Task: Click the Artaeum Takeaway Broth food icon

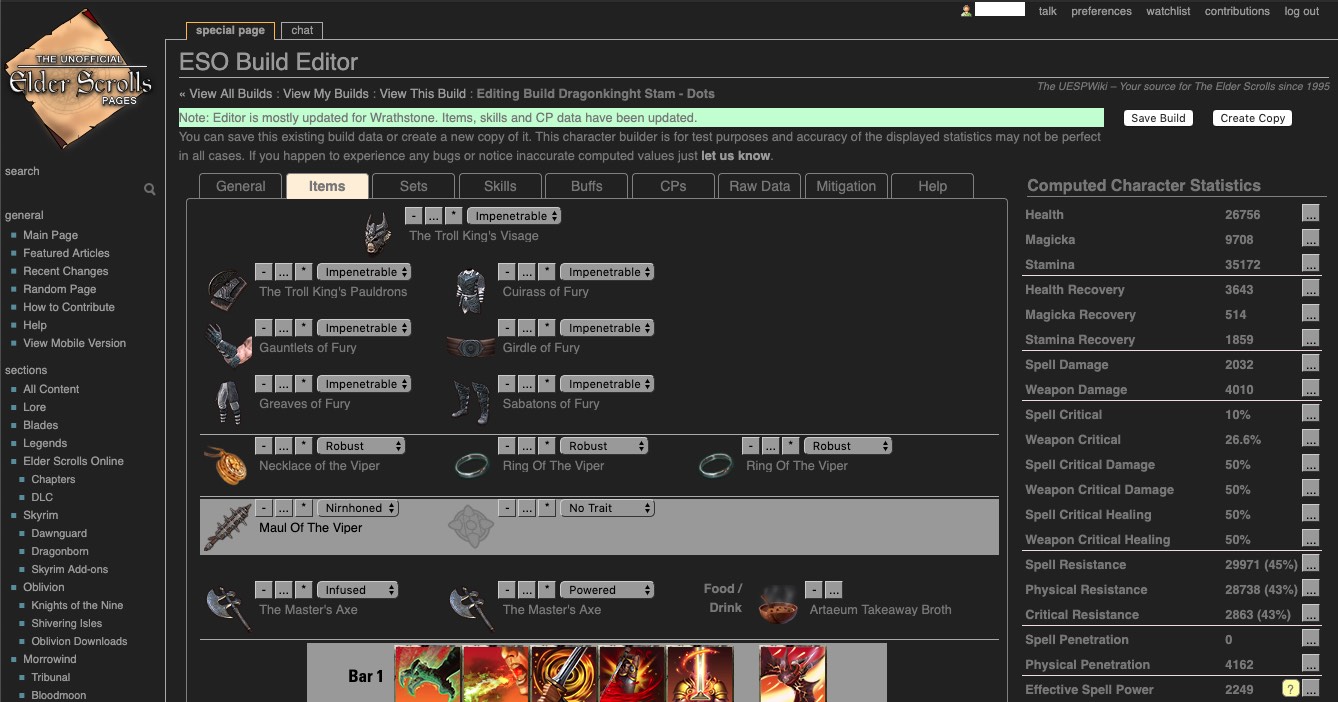Action: coord(778,606)
